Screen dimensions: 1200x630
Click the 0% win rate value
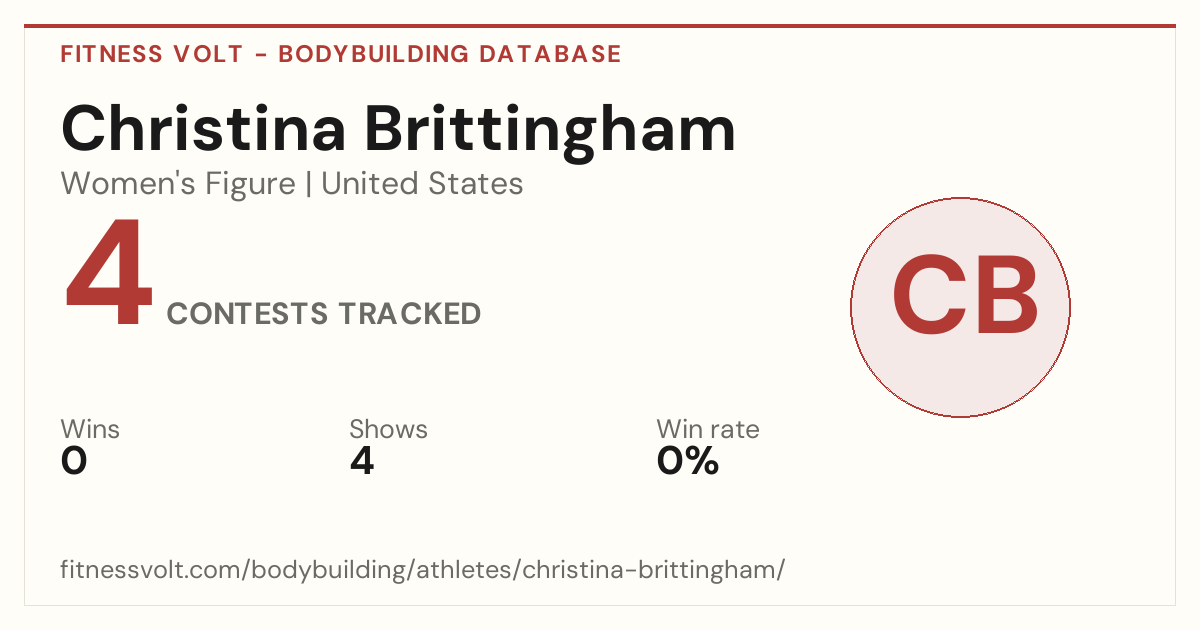click(688, 461)
